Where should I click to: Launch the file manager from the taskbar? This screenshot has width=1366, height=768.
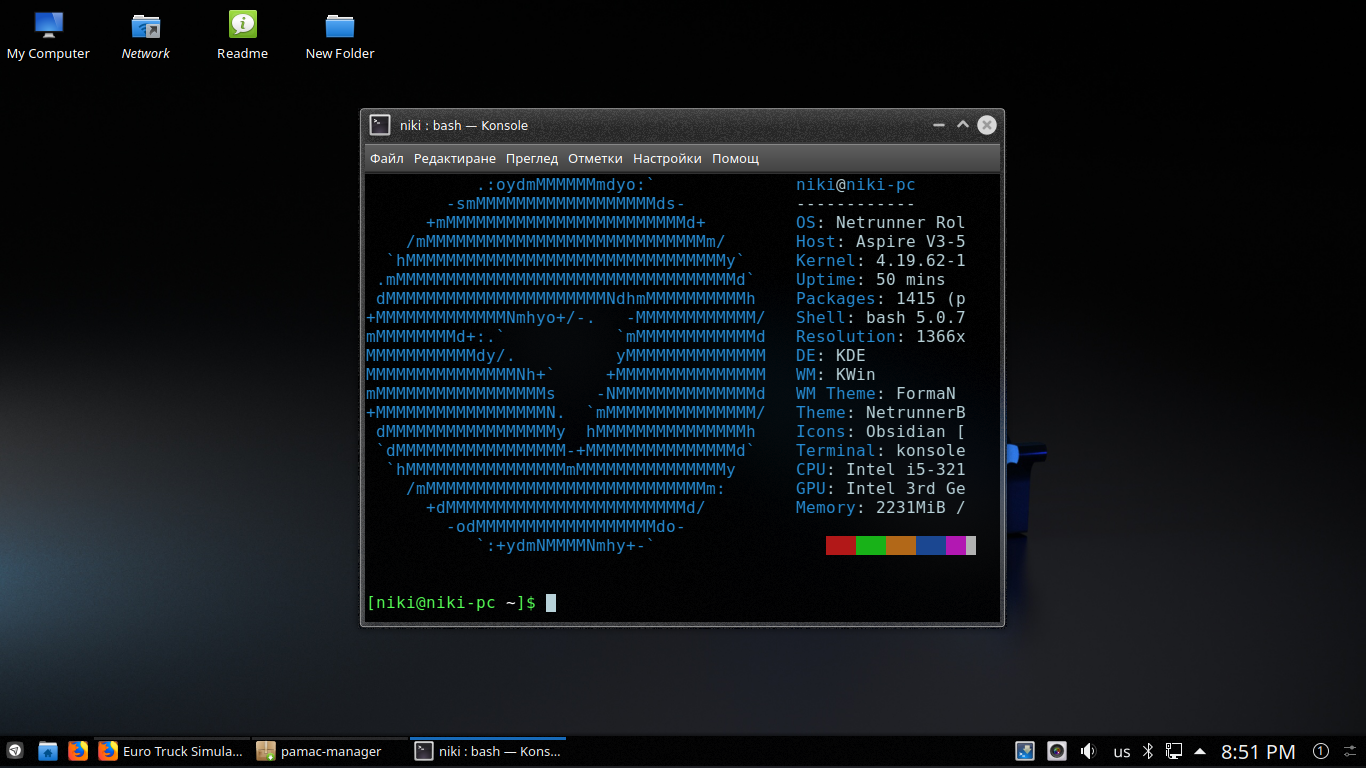pyautogui.click(x=48, y=751)
